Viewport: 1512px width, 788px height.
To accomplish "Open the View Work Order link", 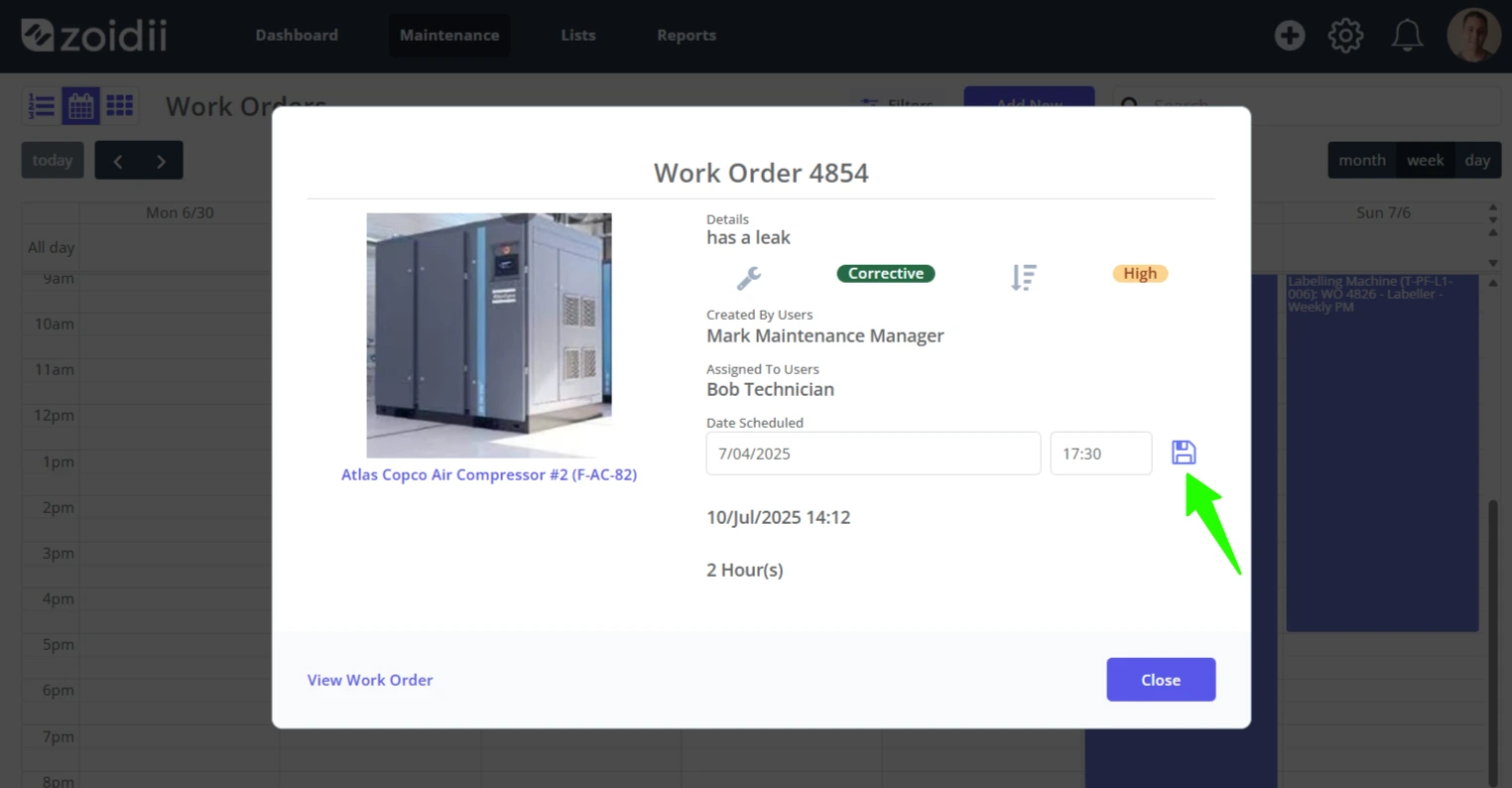I will 370,680.
